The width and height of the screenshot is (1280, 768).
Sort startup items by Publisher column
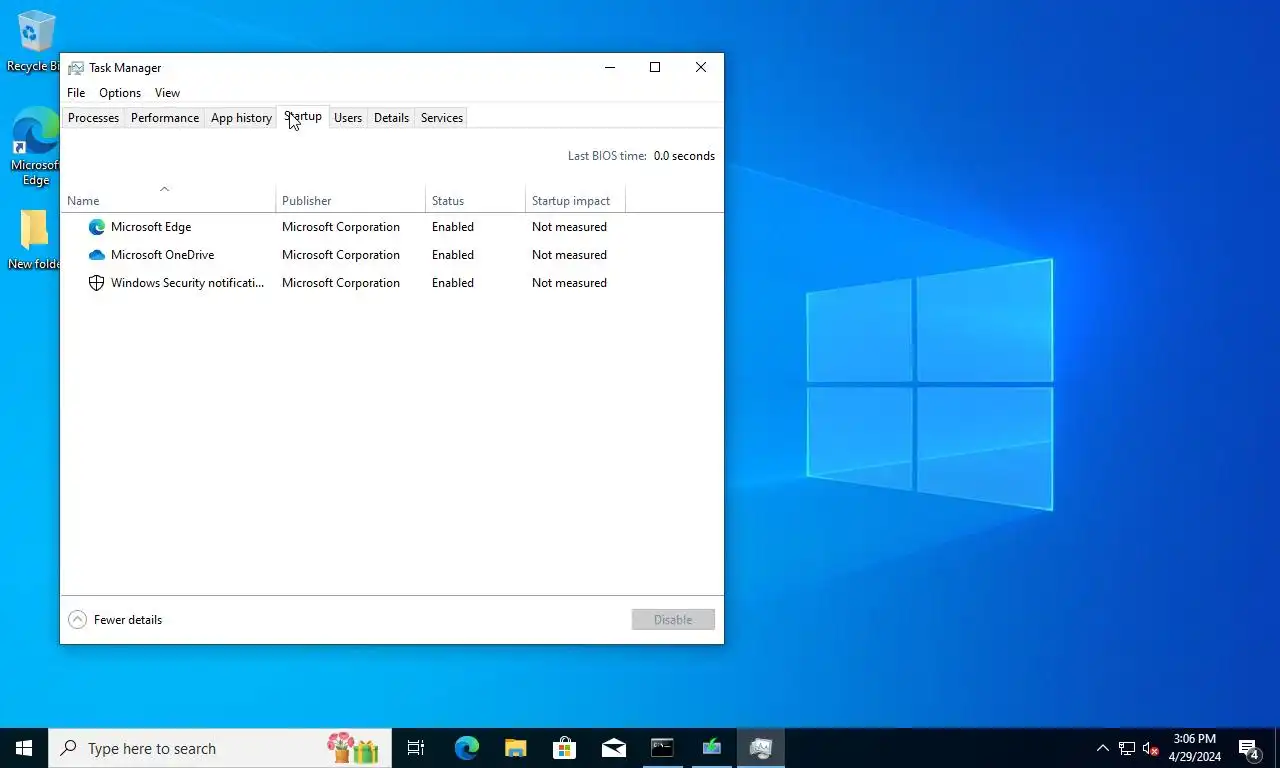point(351,201)
